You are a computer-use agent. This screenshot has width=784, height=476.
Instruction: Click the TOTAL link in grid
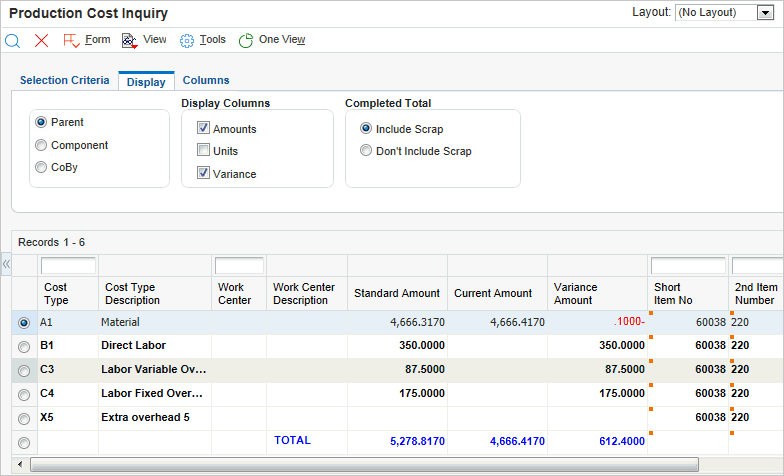(292, 440)
